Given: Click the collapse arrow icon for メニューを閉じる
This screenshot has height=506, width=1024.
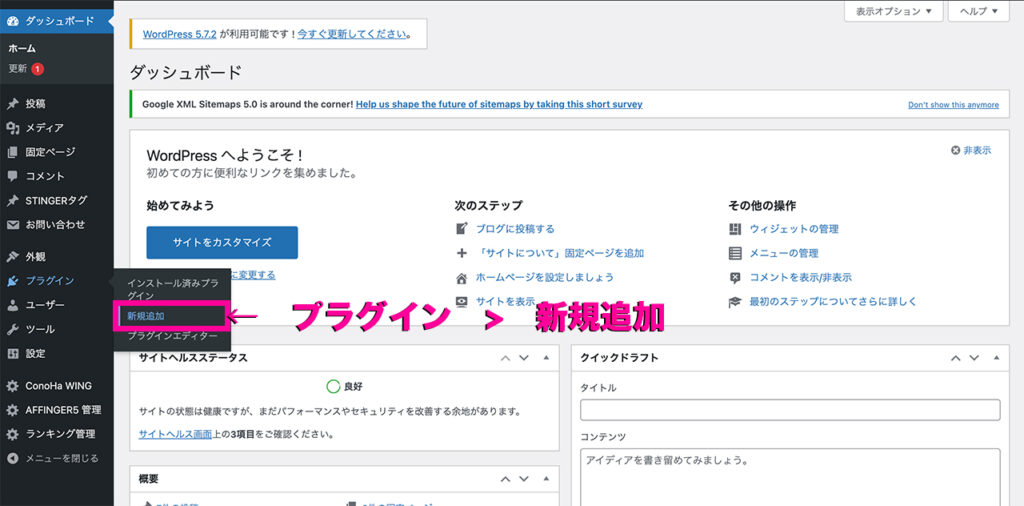Looking at the screenshot, I should [x=12, y=458].
